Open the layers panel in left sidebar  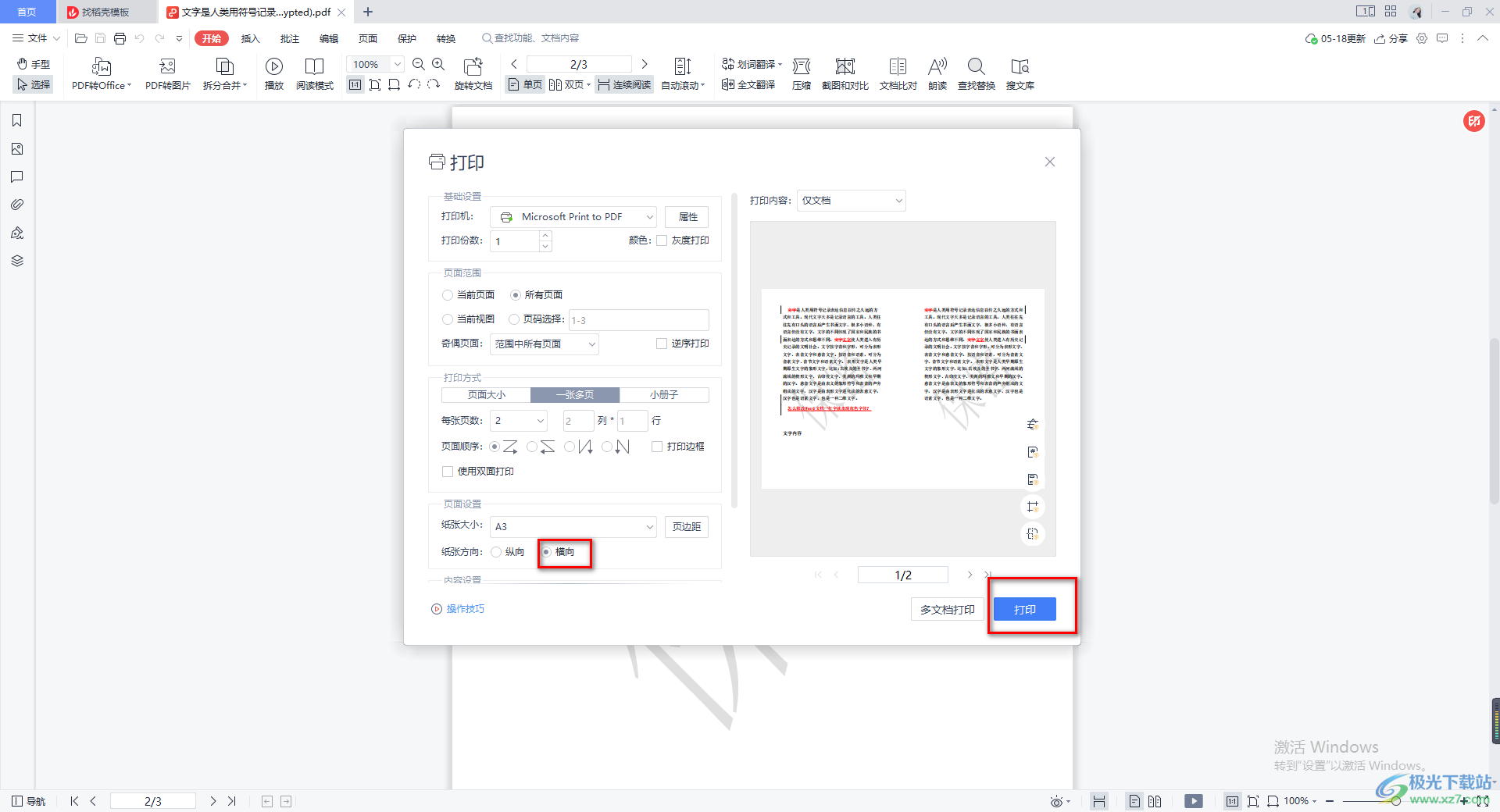[17, 261]
